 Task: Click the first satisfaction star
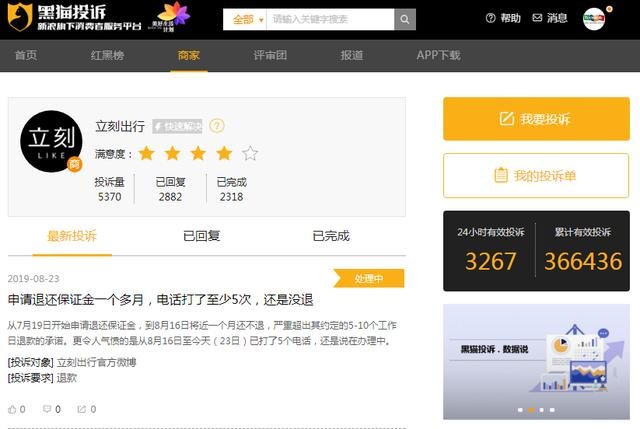tap(147, 153)
